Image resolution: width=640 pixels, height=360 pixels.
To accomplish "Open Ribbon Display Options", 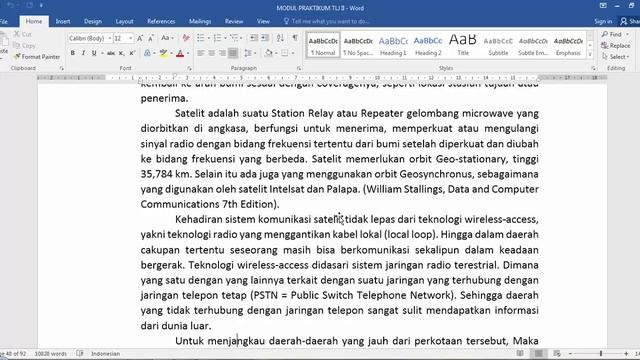I will pos(603,6).
